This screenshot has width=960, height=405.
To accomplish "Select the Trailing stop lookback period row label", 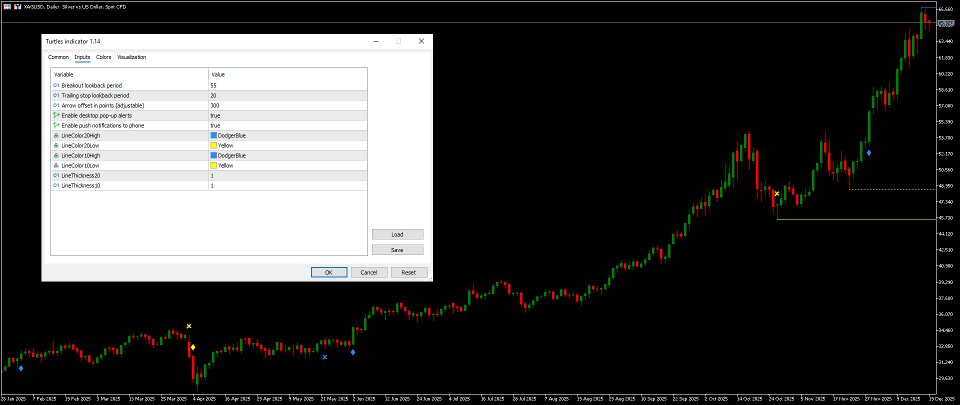I will click(x=96, y=95).
